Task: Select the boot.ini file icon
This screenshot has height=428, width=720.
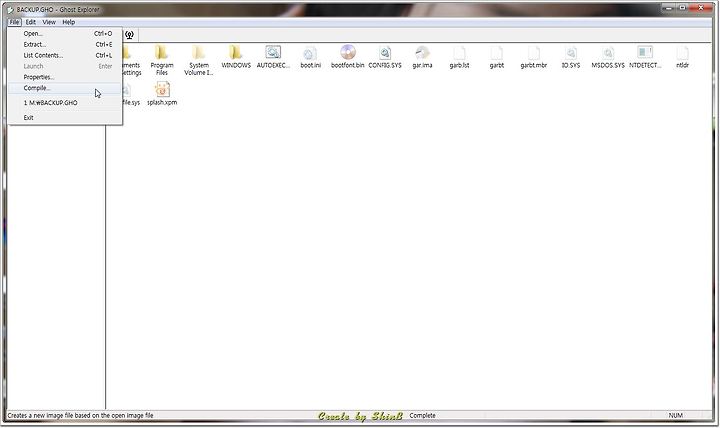Action: coord(310,53)
